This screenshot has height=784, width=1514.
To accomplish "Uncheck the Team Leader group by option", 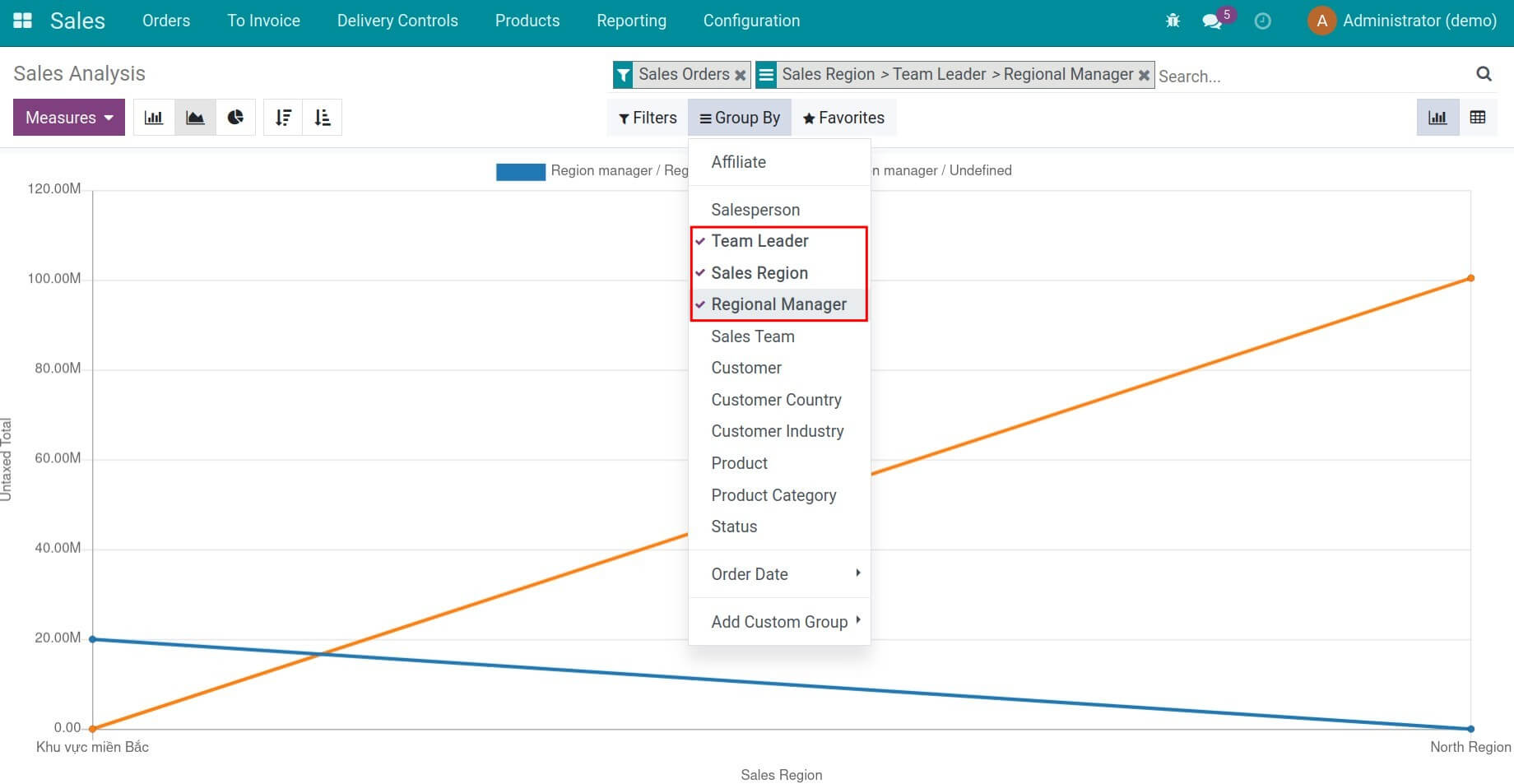I will 759,241.
